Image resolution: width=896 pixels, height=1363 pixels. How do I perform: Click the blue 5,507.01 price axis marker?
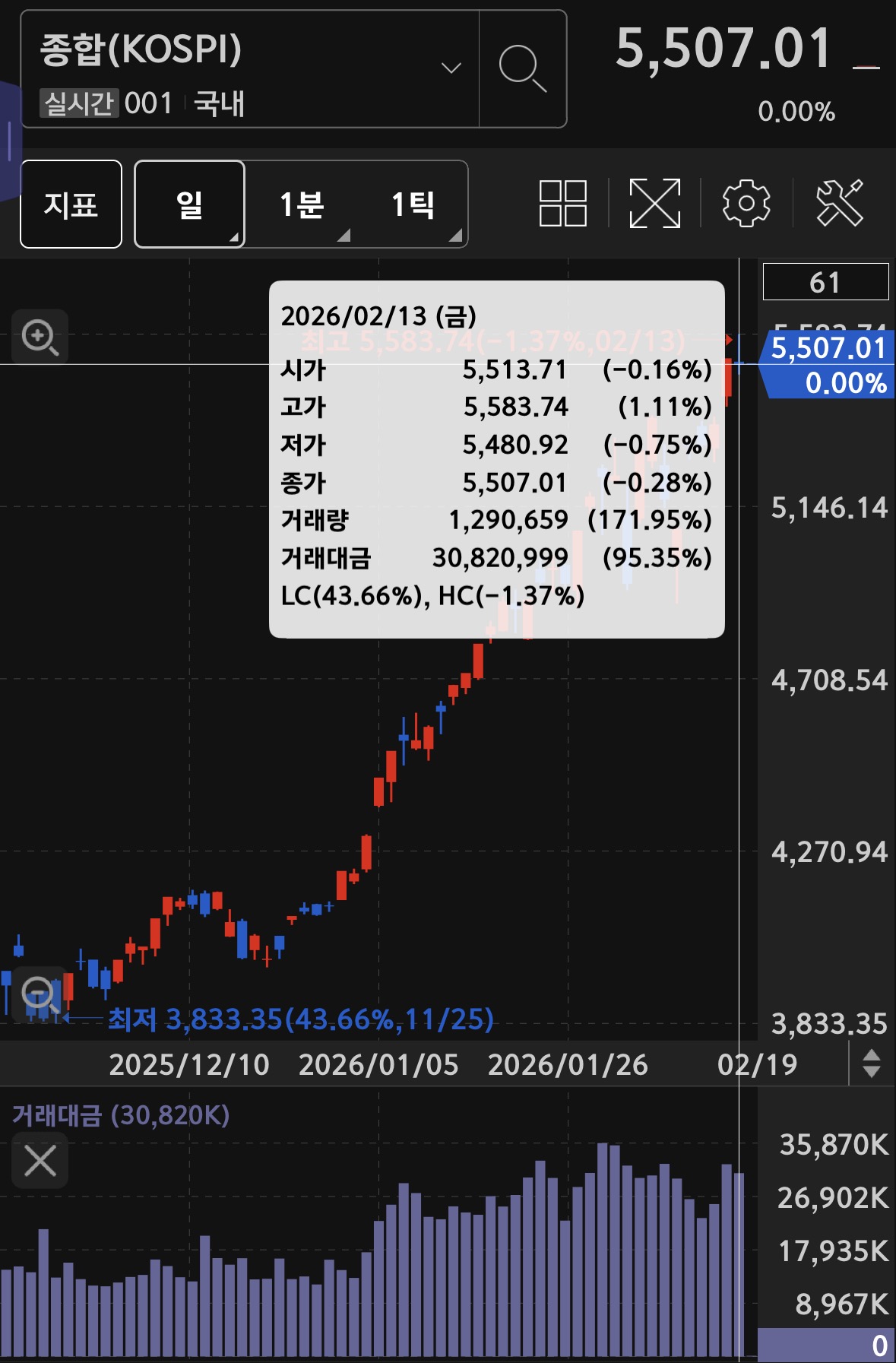tap(828, 365)
